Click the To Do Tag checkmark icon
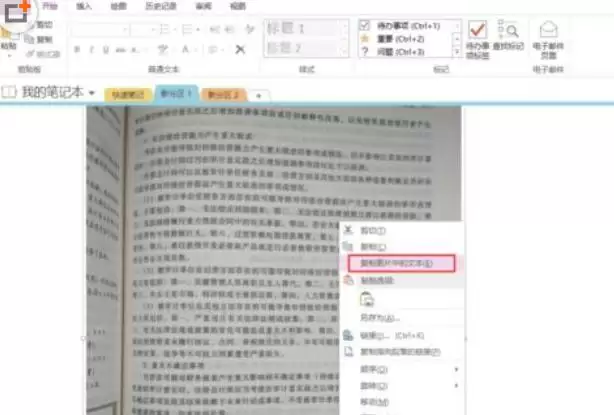Image resolution: width=614 pixels, height=415 pixels. pyautogui.click(x=478, y=30)
